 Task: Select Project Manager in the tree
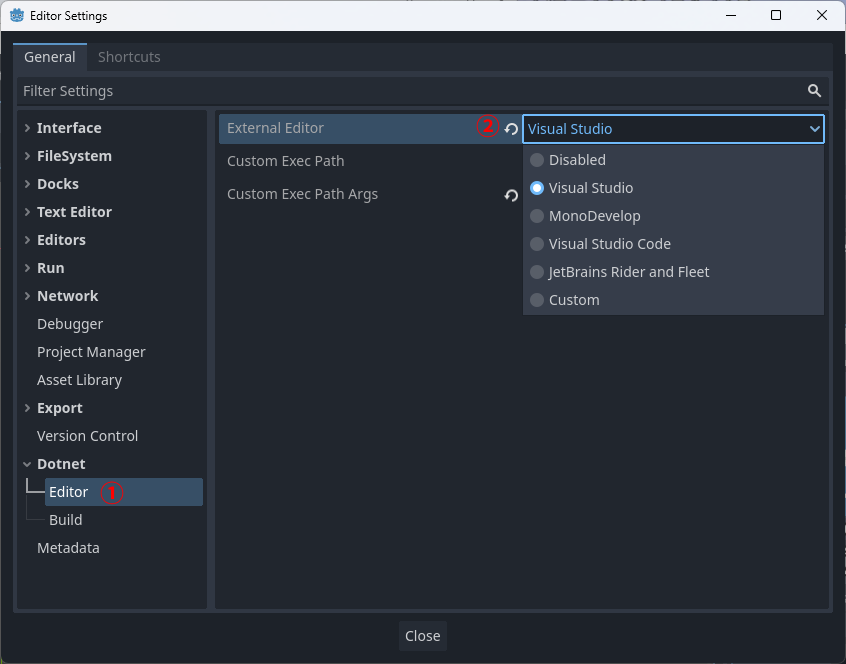click(x=91, y=352)
